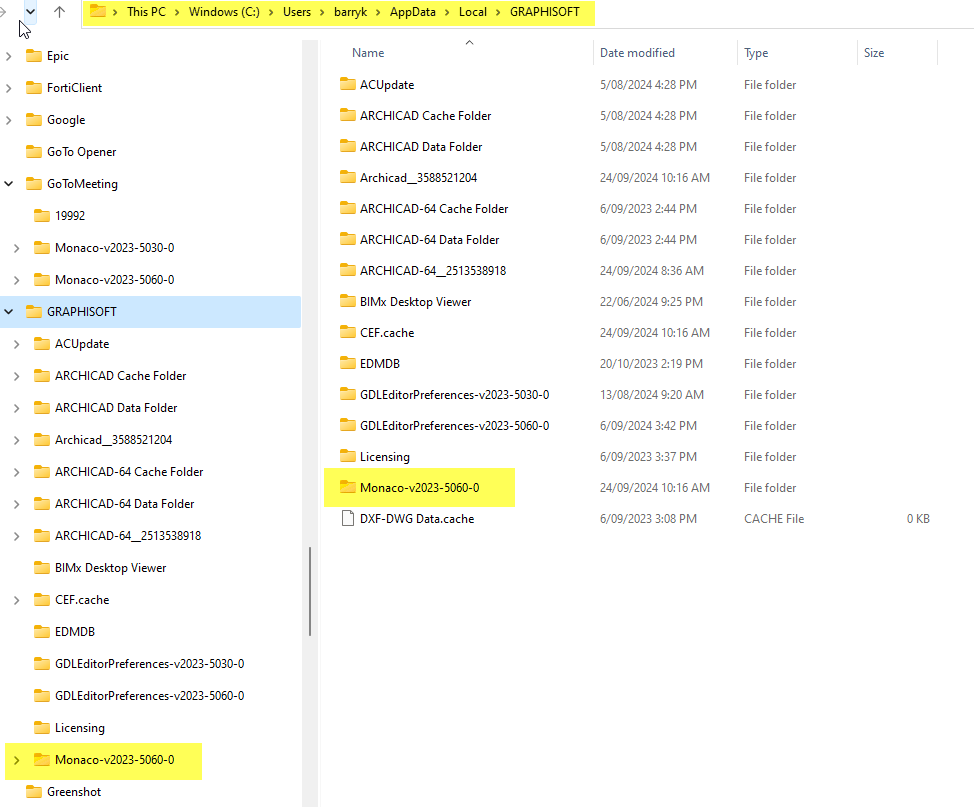
Task: Click 'barryk' breadcrumb in address bar
Action: [350, 12]
